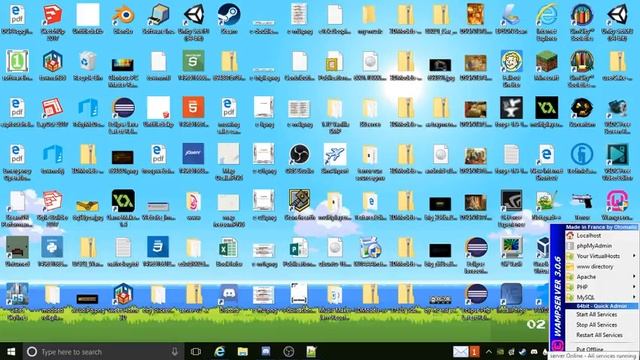Open www directory in Wampserver menu
This screenshot has height=360, width=640.
tap(595, 266)
